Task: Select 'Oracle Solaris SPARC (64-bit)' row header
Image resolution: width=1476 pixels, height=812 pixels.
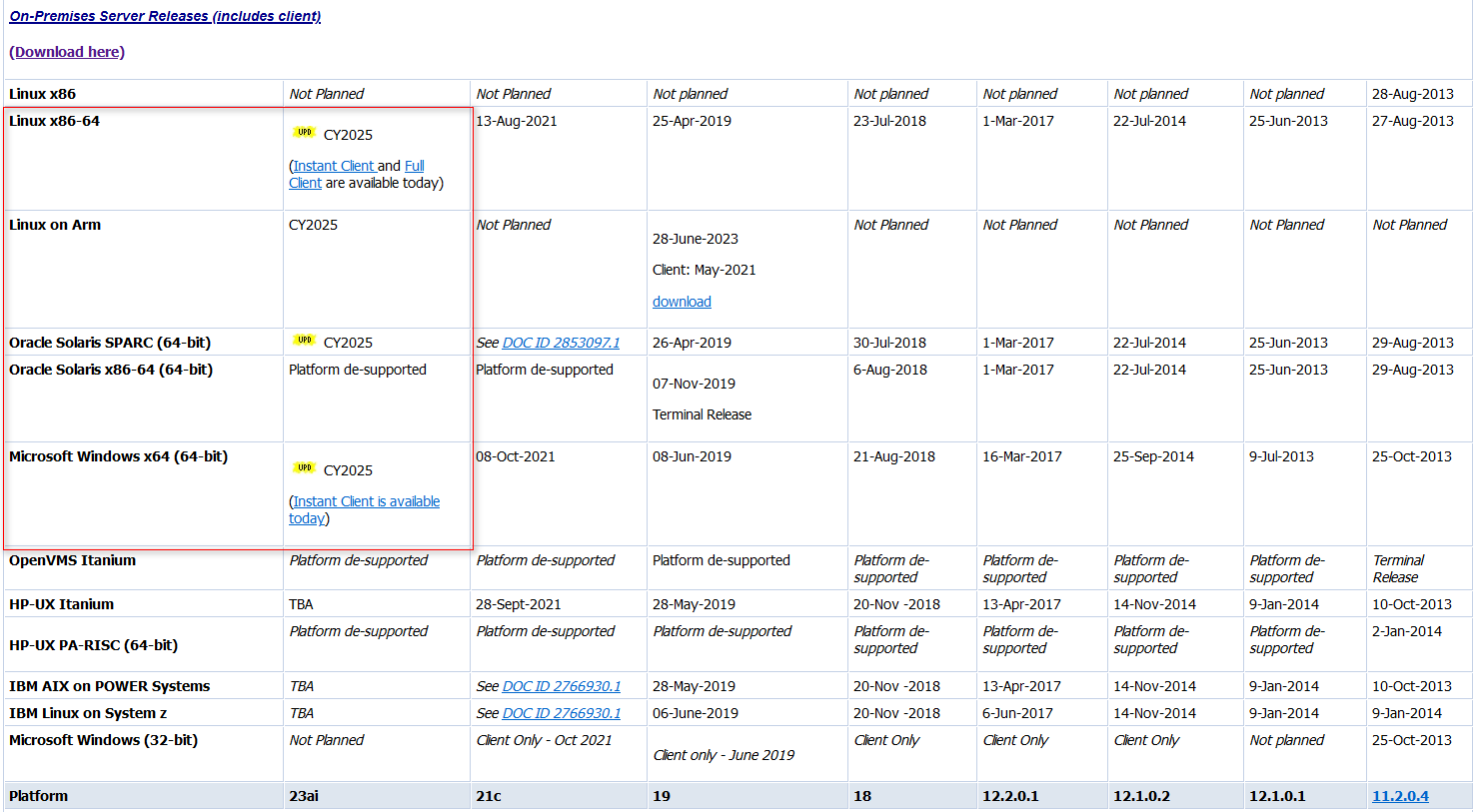Action: tap(110, 343)
